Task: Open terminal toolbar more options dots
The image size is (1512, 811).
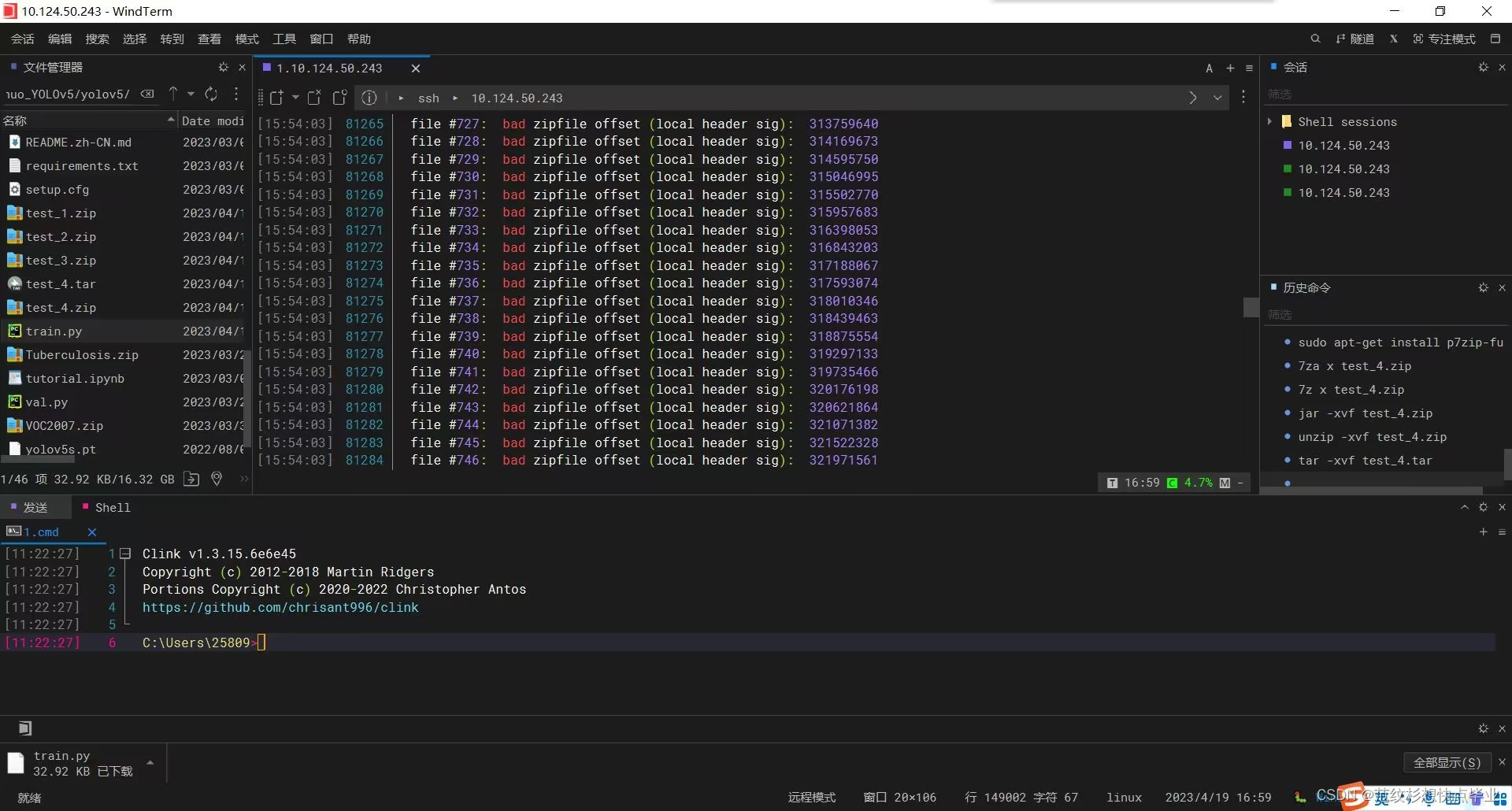Action: [x=1243, y=97]
